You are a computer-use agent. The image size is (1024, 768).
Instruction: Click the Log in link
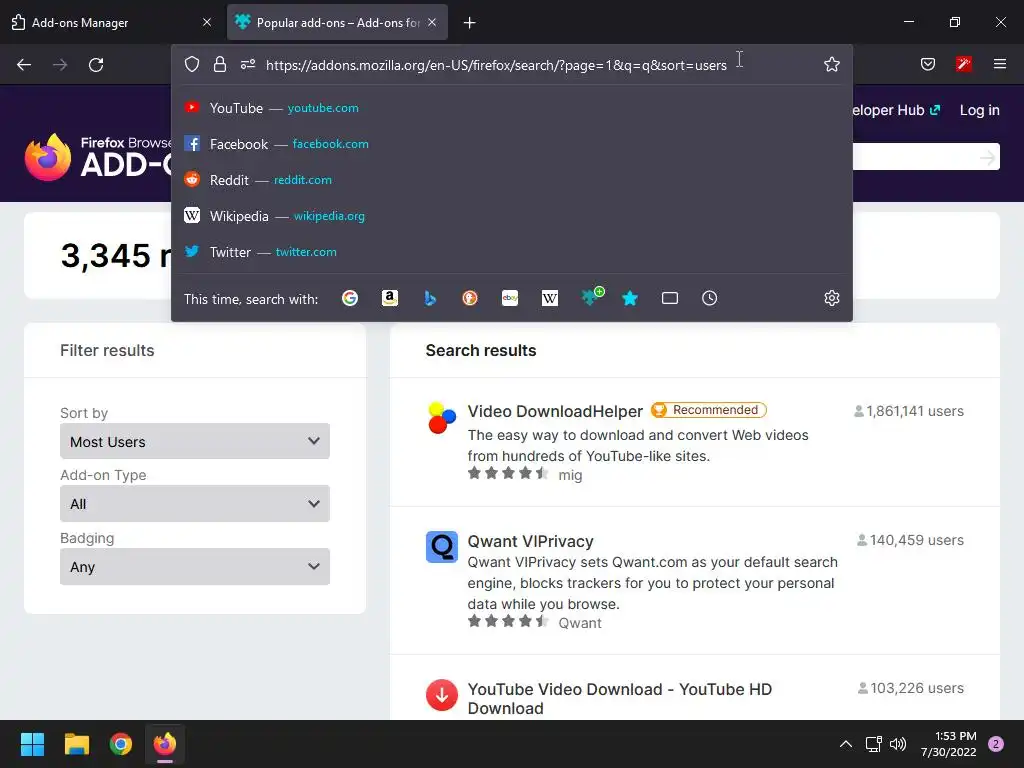[980, 110]
